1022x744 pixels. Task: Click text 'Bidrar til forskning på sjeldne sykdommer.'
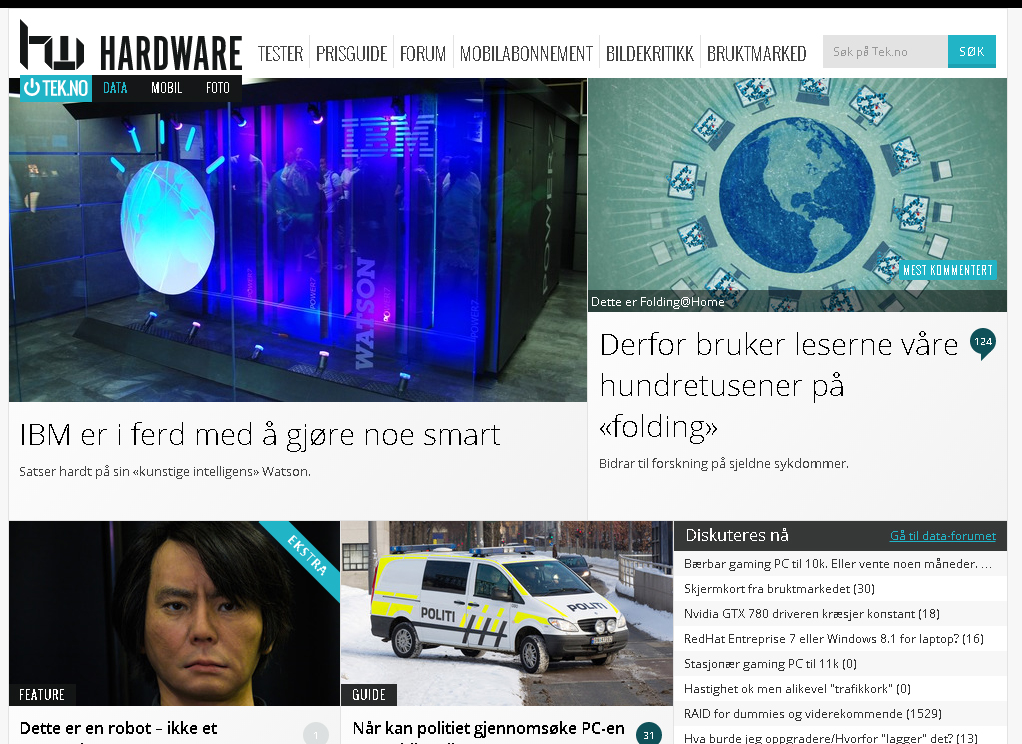point(723,464)
